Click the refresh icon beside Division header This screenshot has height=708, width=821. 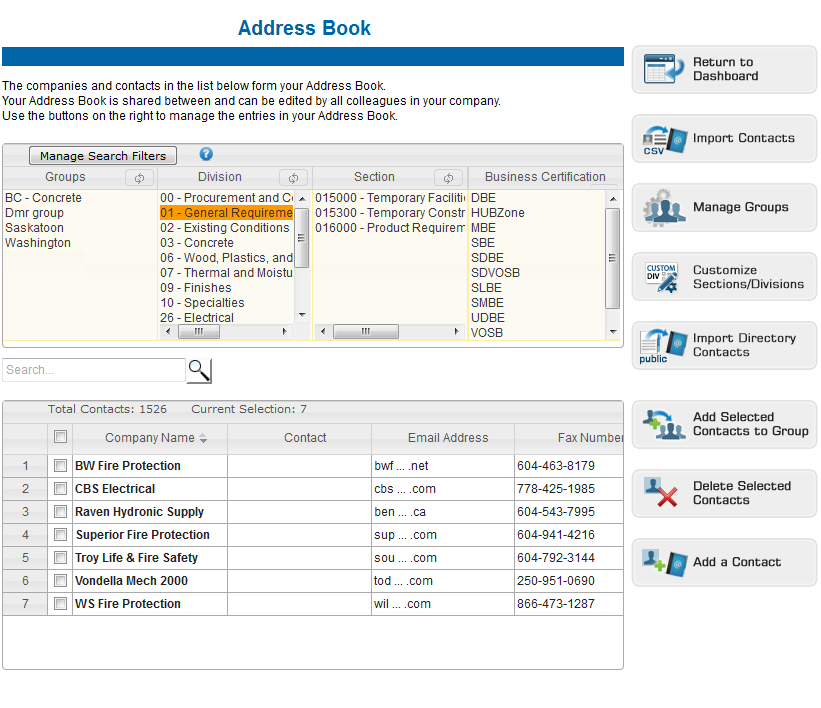pos(292,177)
